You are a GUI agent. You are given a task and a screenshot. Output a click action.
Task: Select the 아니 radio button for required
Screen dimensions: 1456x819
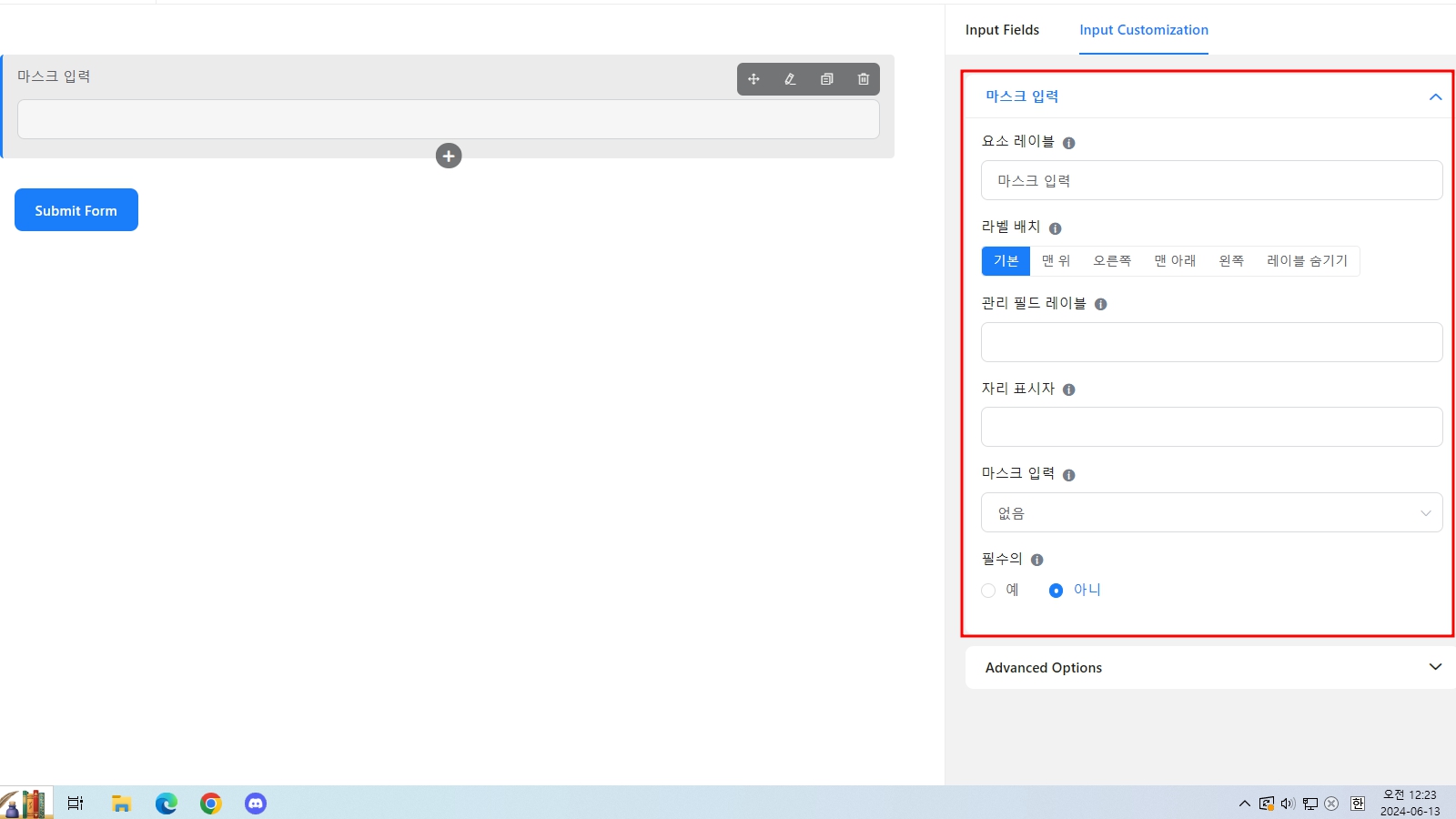[x=1056, y=591]
